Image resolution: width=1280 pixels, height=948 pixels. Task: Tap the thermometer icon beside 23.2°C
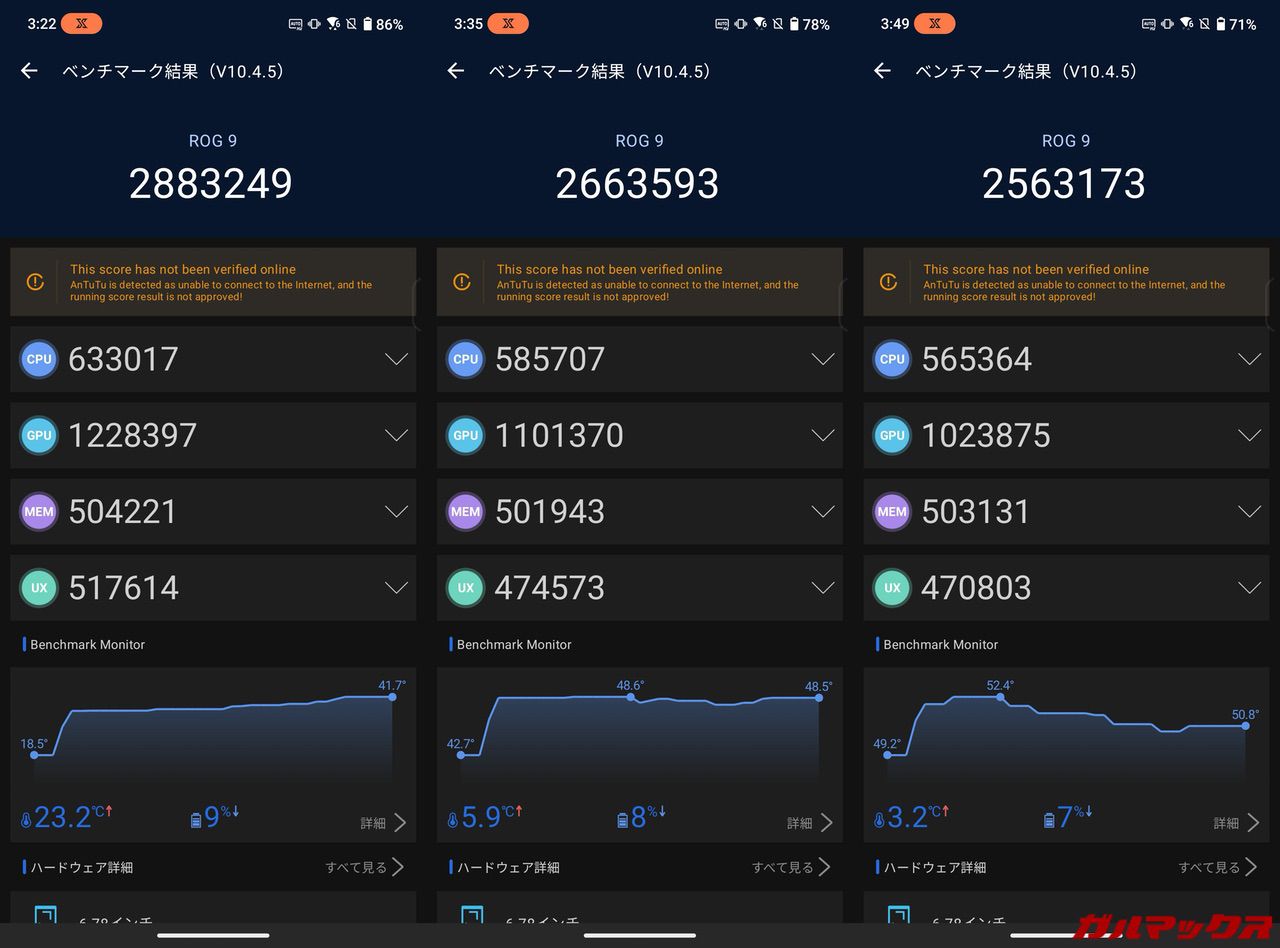26,820
